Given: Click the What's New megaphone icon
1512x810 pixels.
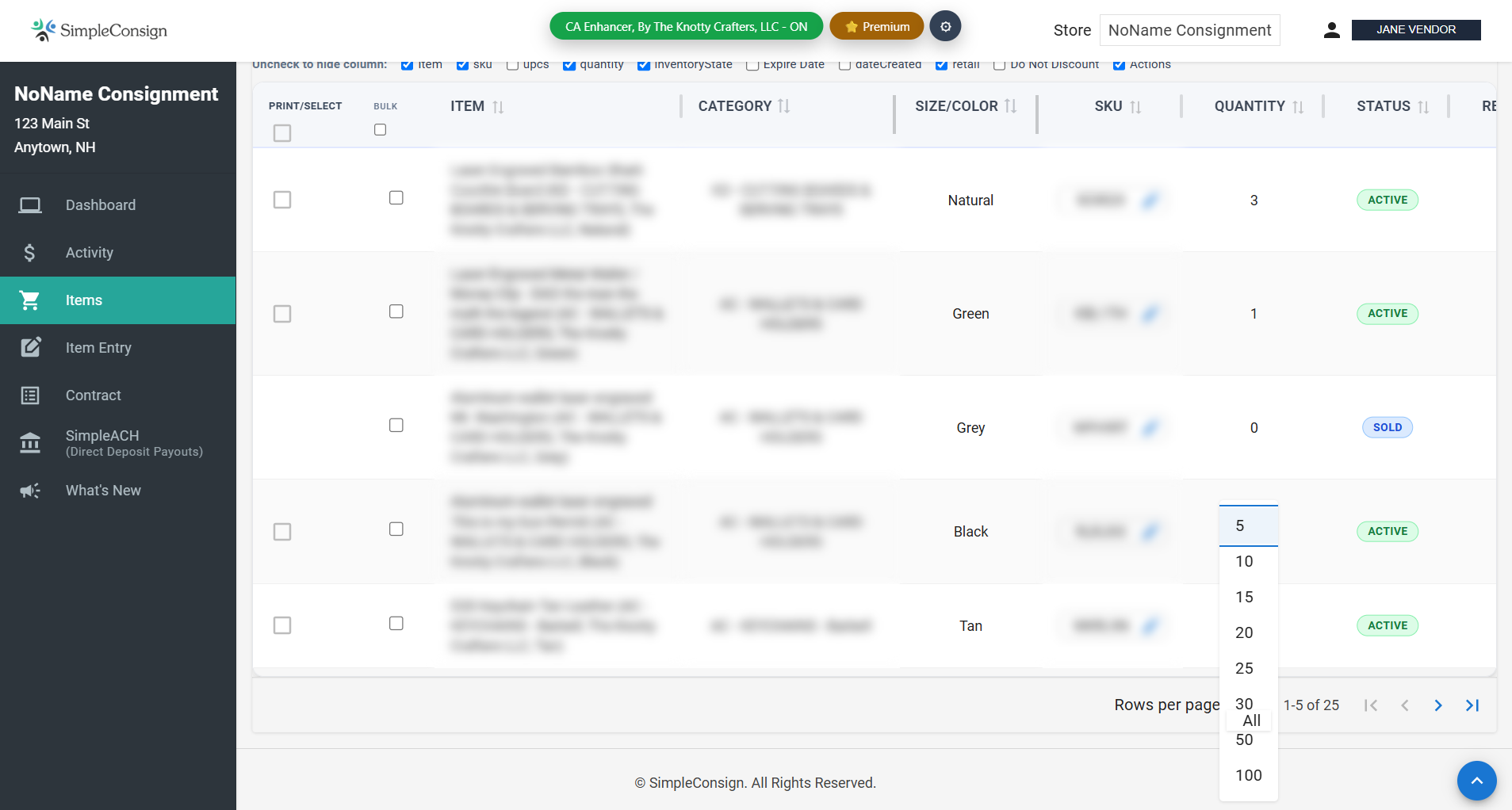Looking at the screenshot, I should 30,491.
